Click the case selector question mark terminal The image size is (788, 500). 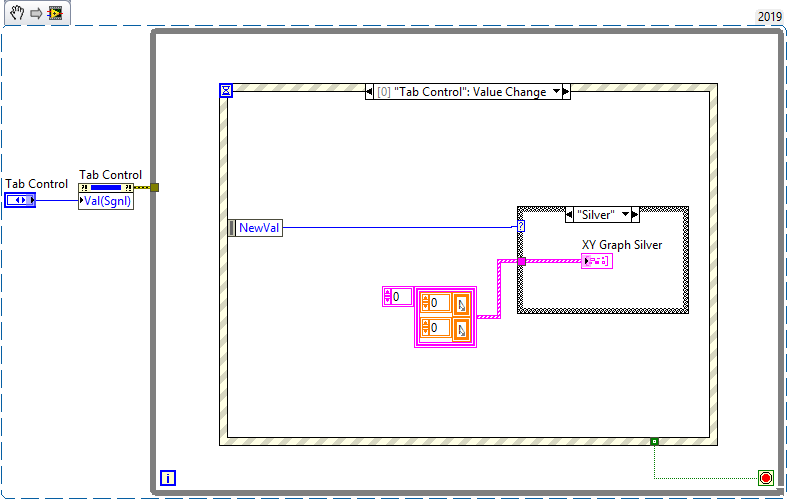[x=521, y=227]
